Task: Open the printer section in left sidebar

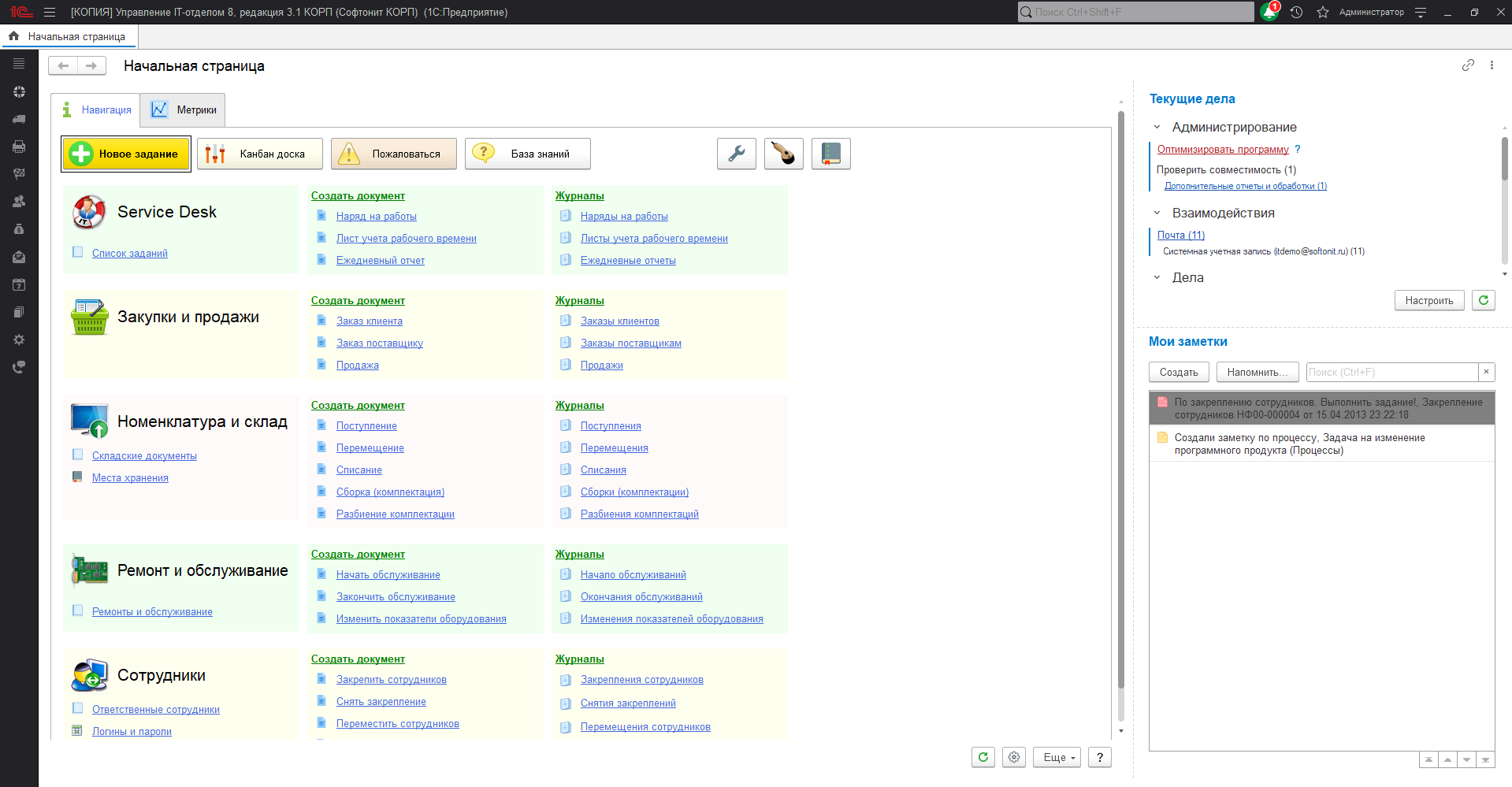Action: coord(19,147)
